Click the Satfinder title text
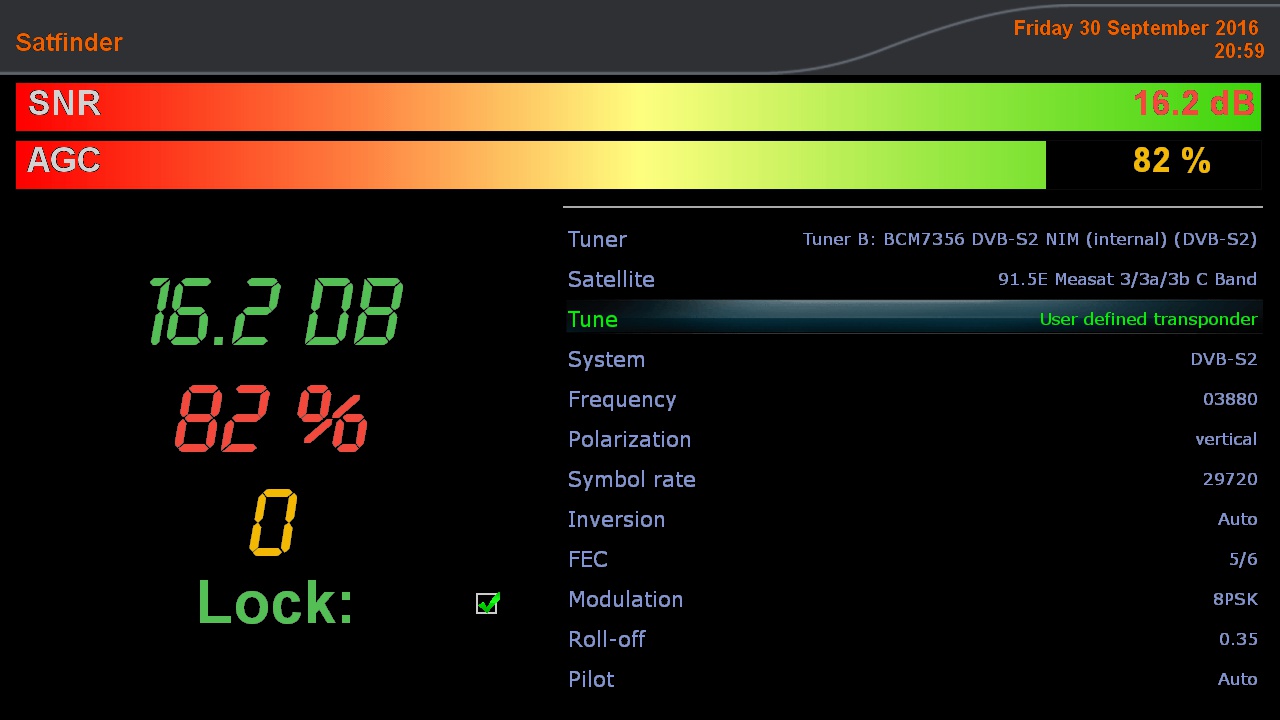Viewport: 1280px width, 720px height. click(x=69, y=42)
